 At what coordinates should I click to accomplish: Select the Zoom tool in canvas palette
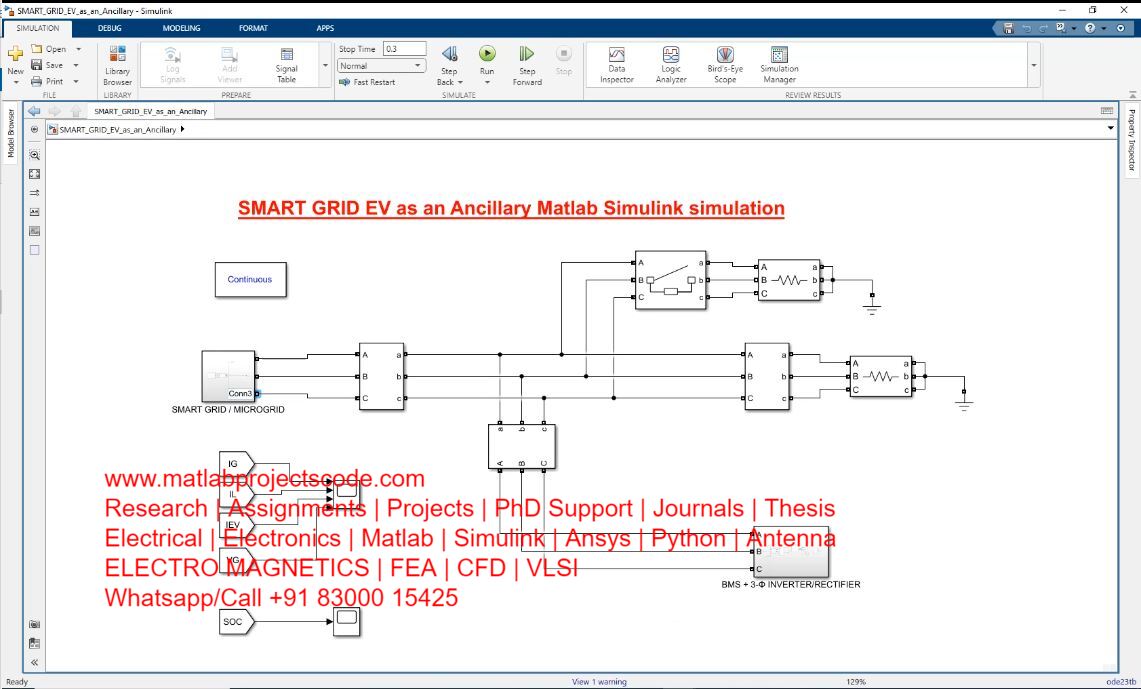point(34,155)
